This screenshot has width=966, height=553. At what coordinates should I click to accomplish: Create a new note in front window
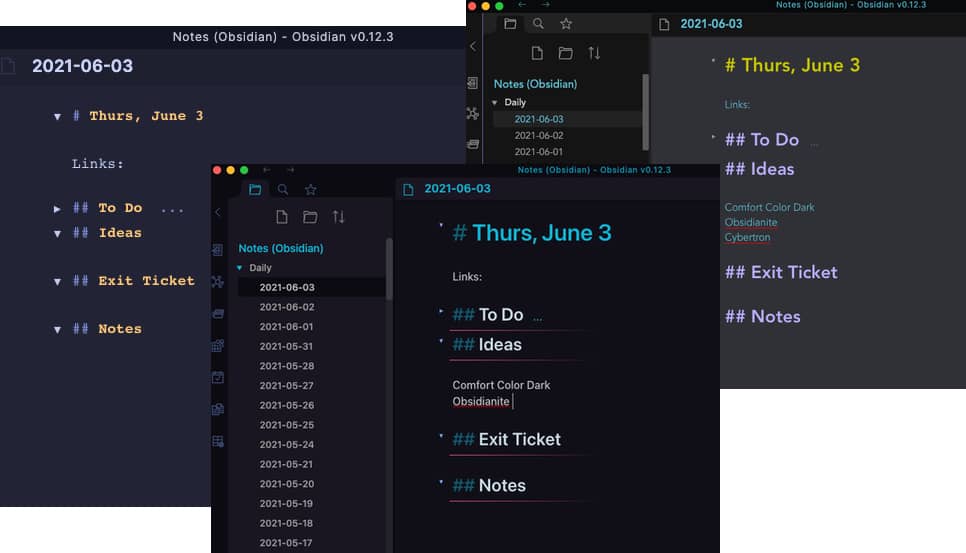point(282,217)
